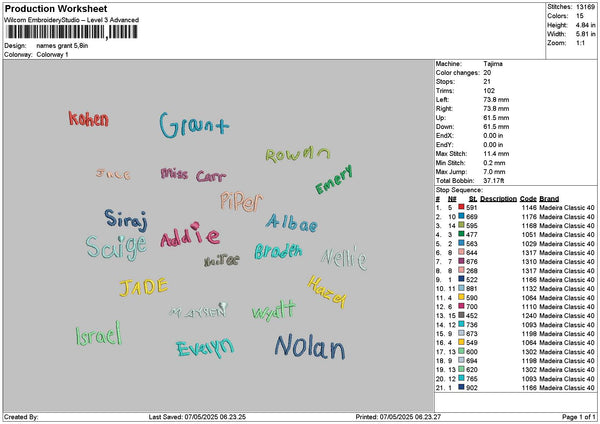Click the red embroidered name Kohen
The height and width of the screenshot is (424, 600).
click(x=88, y=119)
